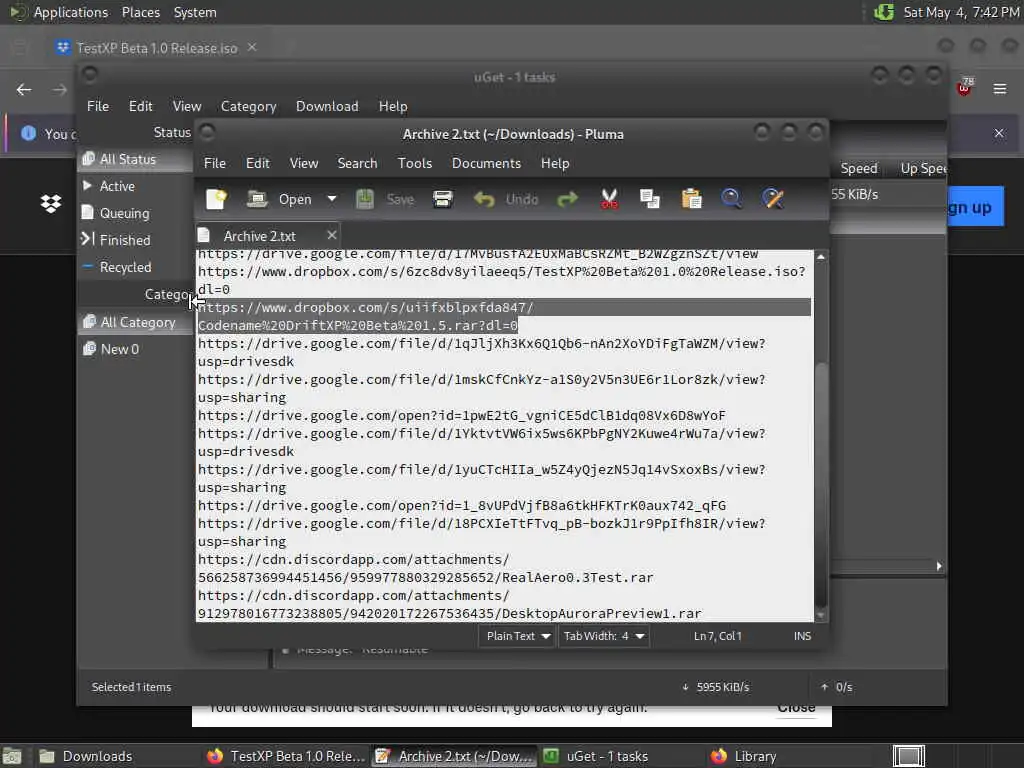Image resolution: width=1024 pixels, height=768 pixels.
Task: Open Pluma Search menu
Action: [x=357, y=163]
